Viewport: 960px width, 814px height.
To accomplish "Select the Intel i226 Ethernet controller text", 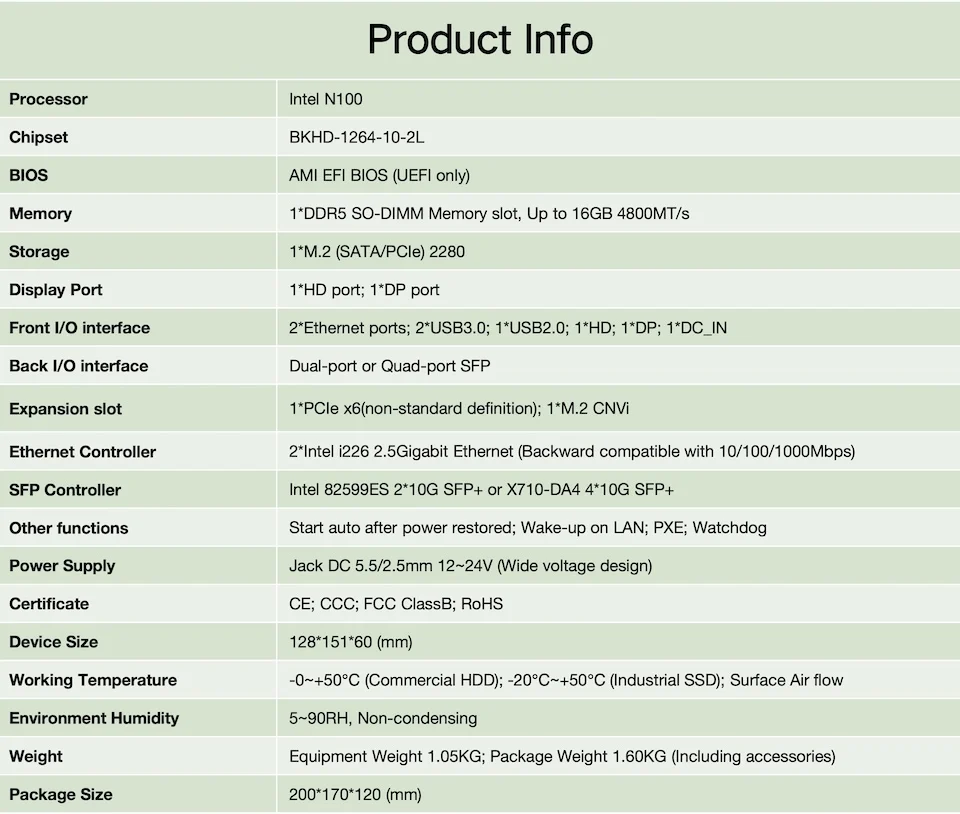I will click(572, 451).
